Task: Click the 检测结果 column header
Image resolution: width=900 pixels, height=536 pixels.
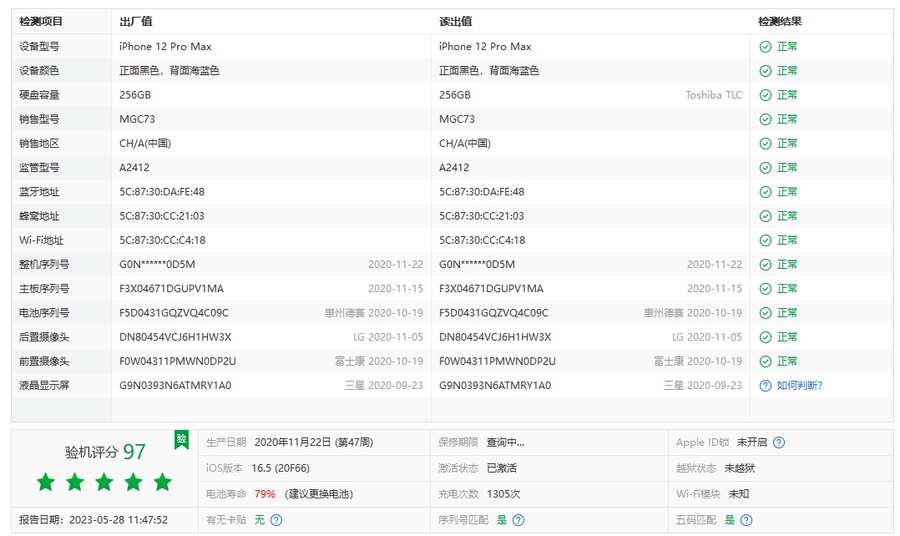Action: click(779, 21)
